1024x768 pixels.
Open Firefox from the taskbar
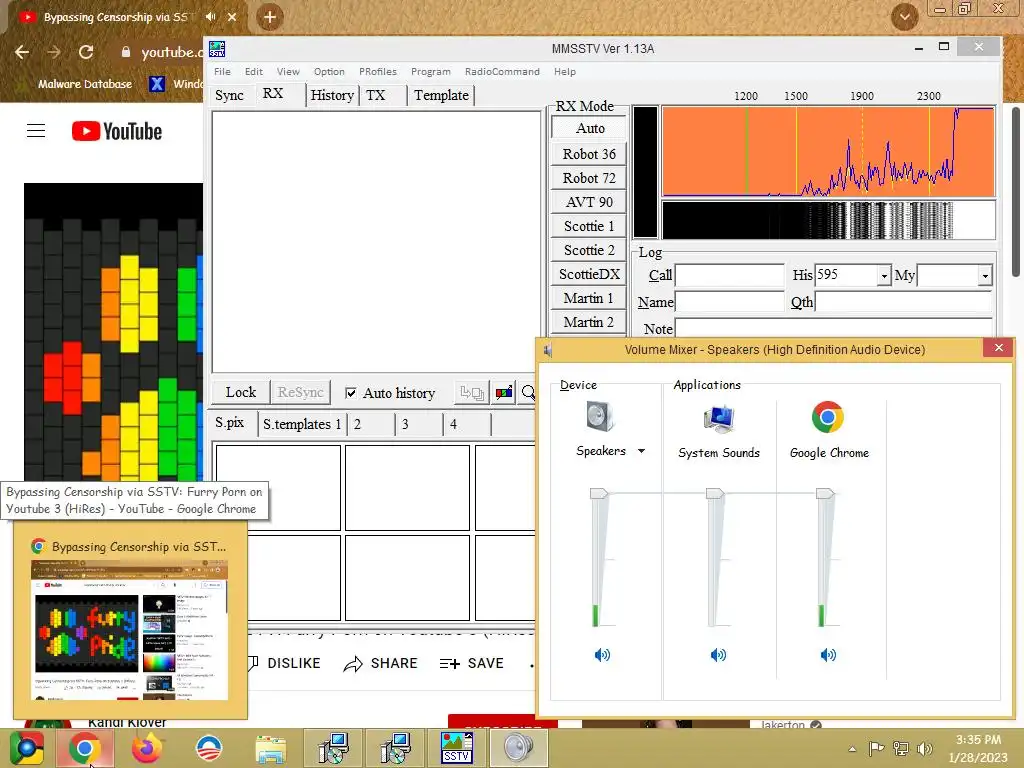pyautogui.click(x=147, y=748)
